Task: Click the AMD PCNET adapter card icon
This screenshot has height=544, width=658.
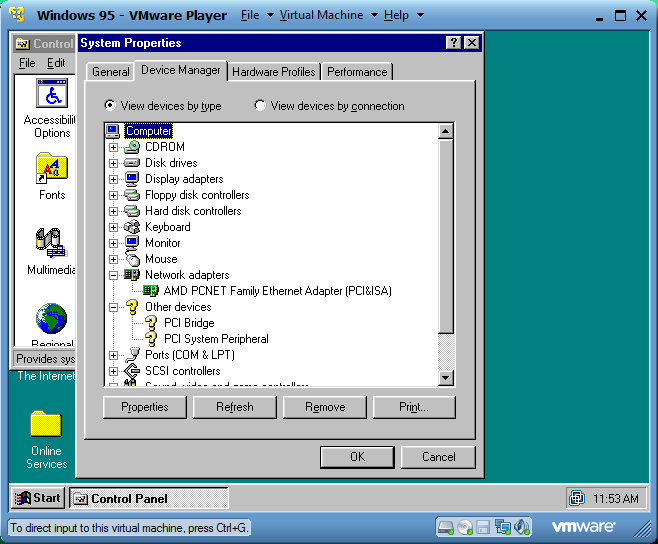Action: pyautogui.click(x=151, y=290)
